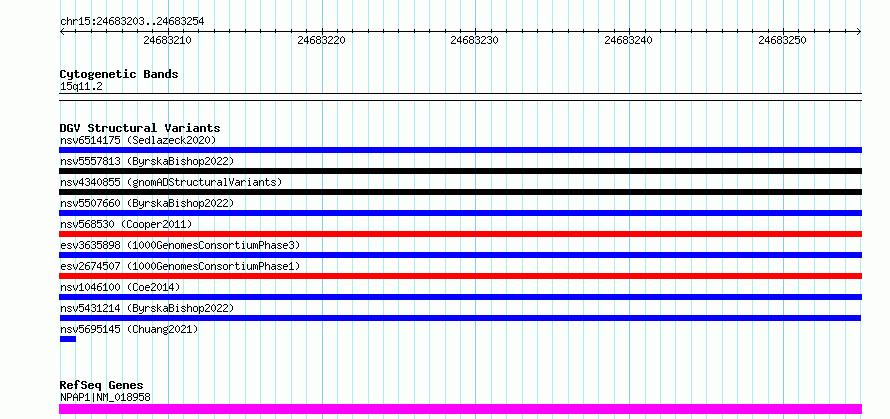Click the NPAP1|NM_018958 gene label
This screenshot has width=890, height=419.
click(x=105, y=397)
